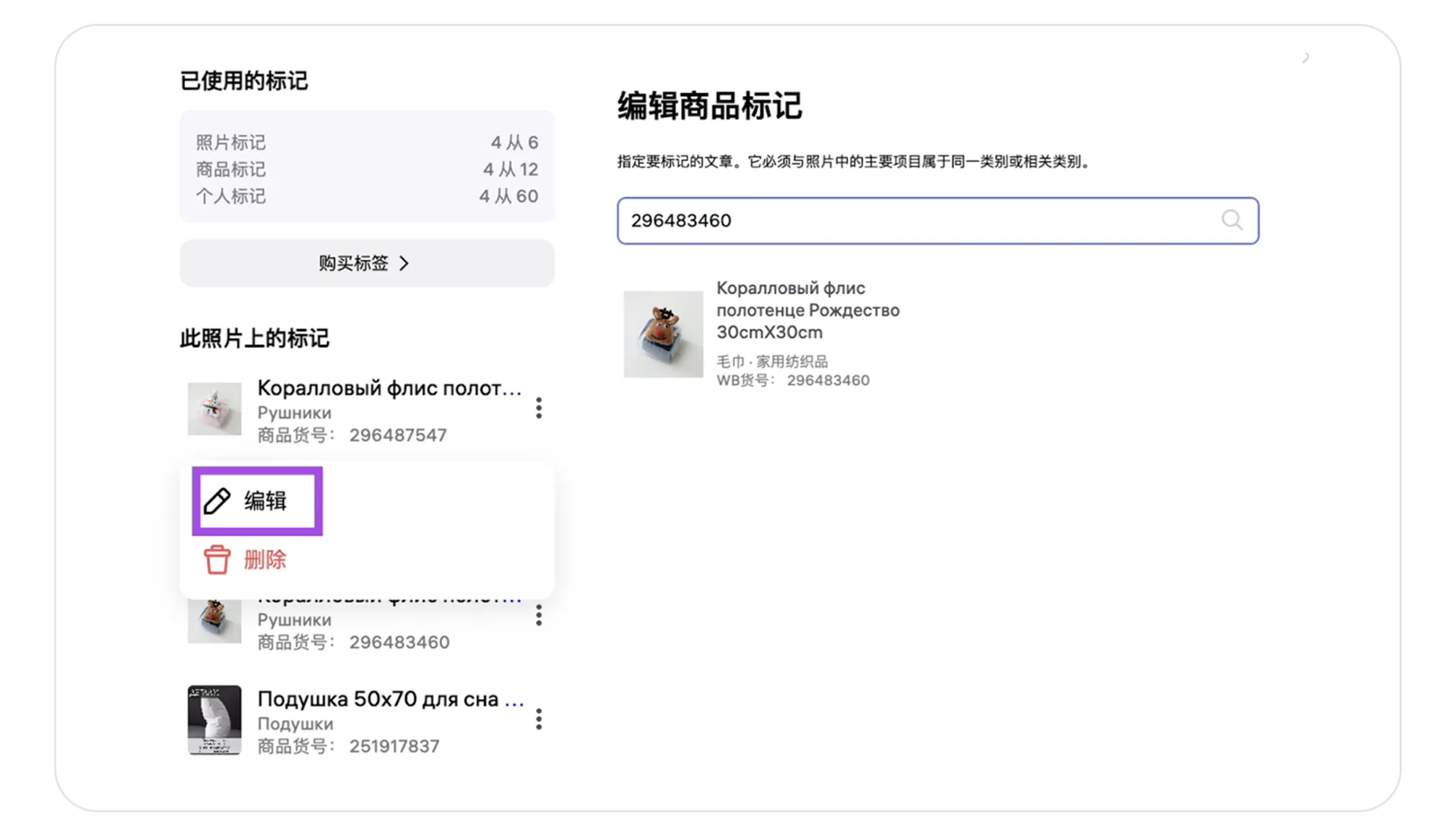Screen dimensions: 1456x834
Task: Open the kebab menu on item 296483460
Action: 539,617
